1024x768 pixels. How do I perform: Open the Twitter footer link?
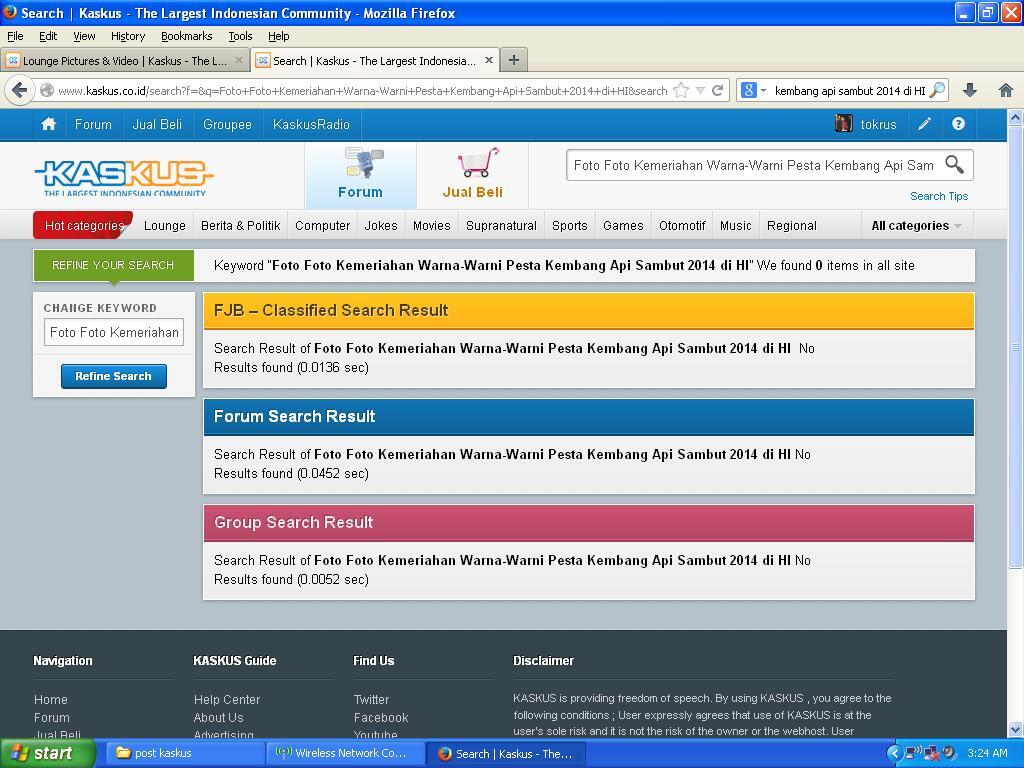pyautogui.click(x=372, y=699)
